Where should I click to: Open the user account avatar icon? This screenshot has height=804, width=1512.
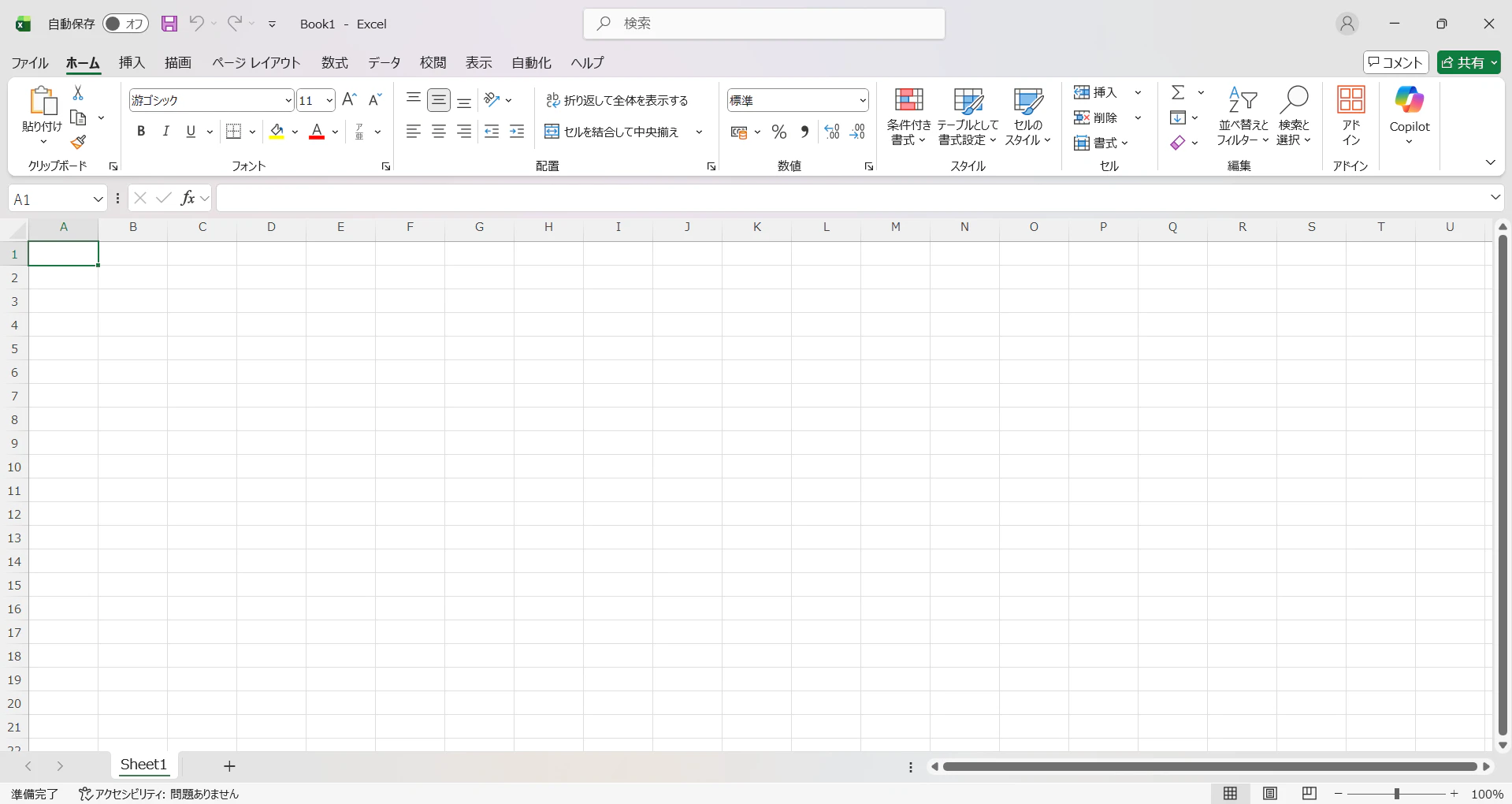pos(1347,24)
